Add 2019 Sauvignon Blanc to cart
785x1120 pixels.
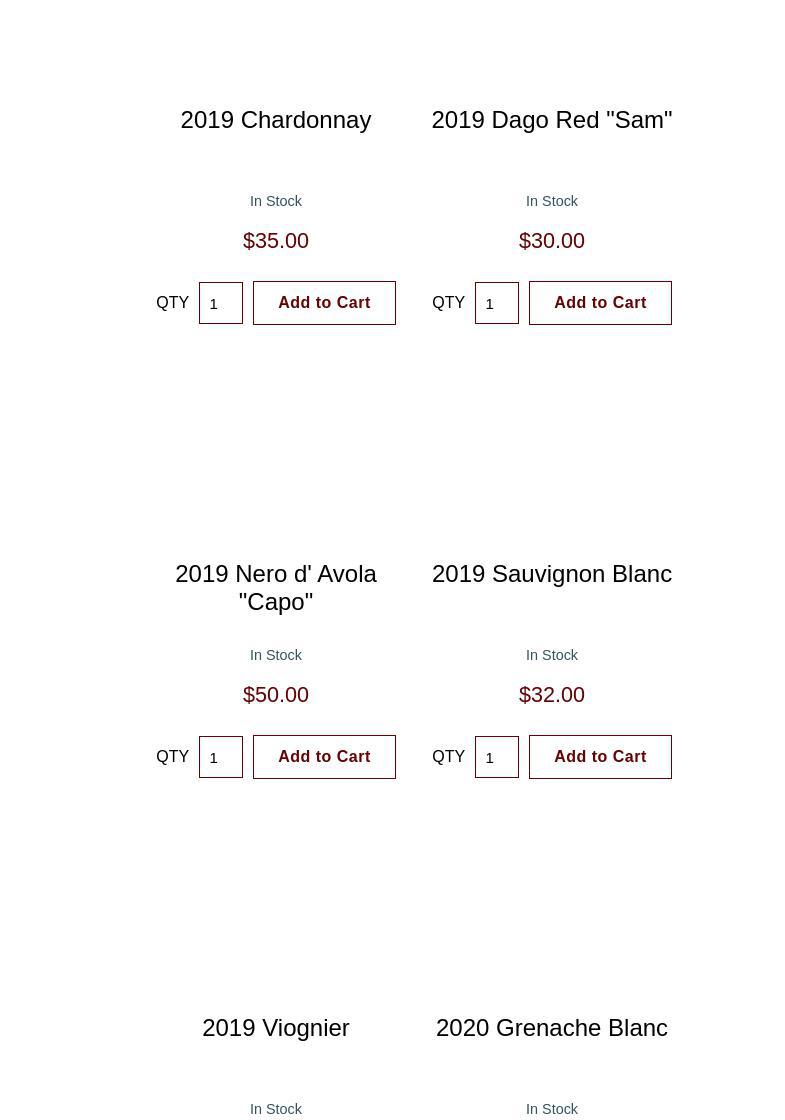tap(600, 757)
